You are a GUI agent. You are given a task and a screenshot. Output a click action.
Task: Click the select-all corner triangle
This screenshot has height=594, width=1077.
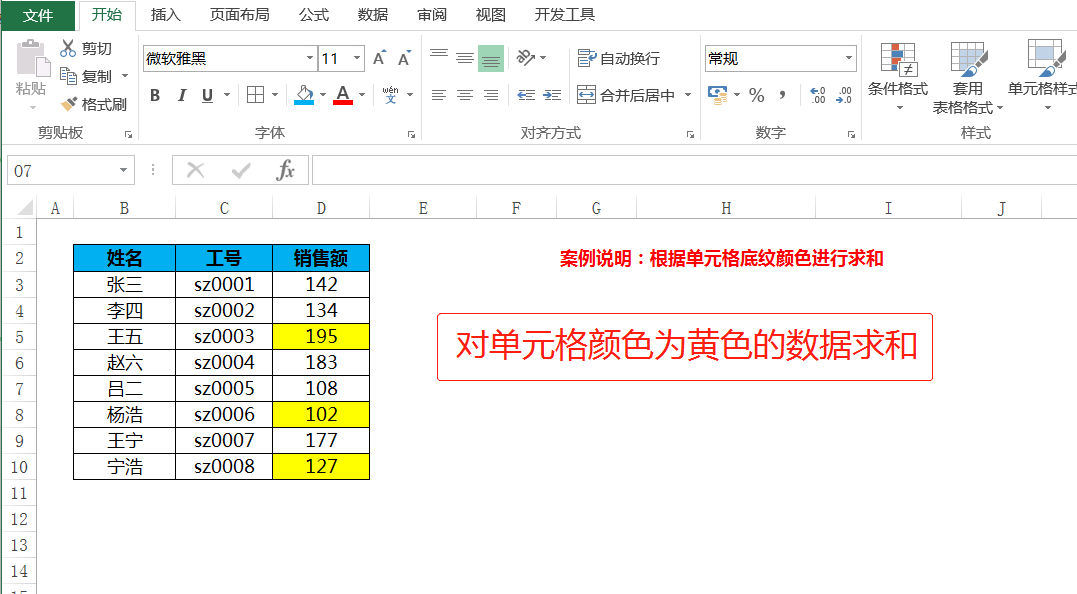[x=25, y=207]
